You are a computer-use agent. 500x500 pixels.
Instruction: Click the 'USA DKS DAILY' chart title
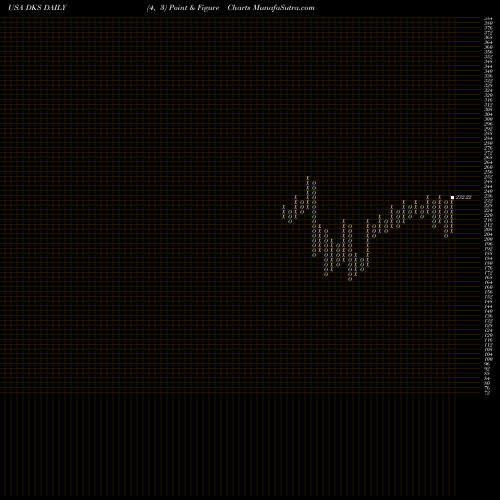[x=37, y=8]
